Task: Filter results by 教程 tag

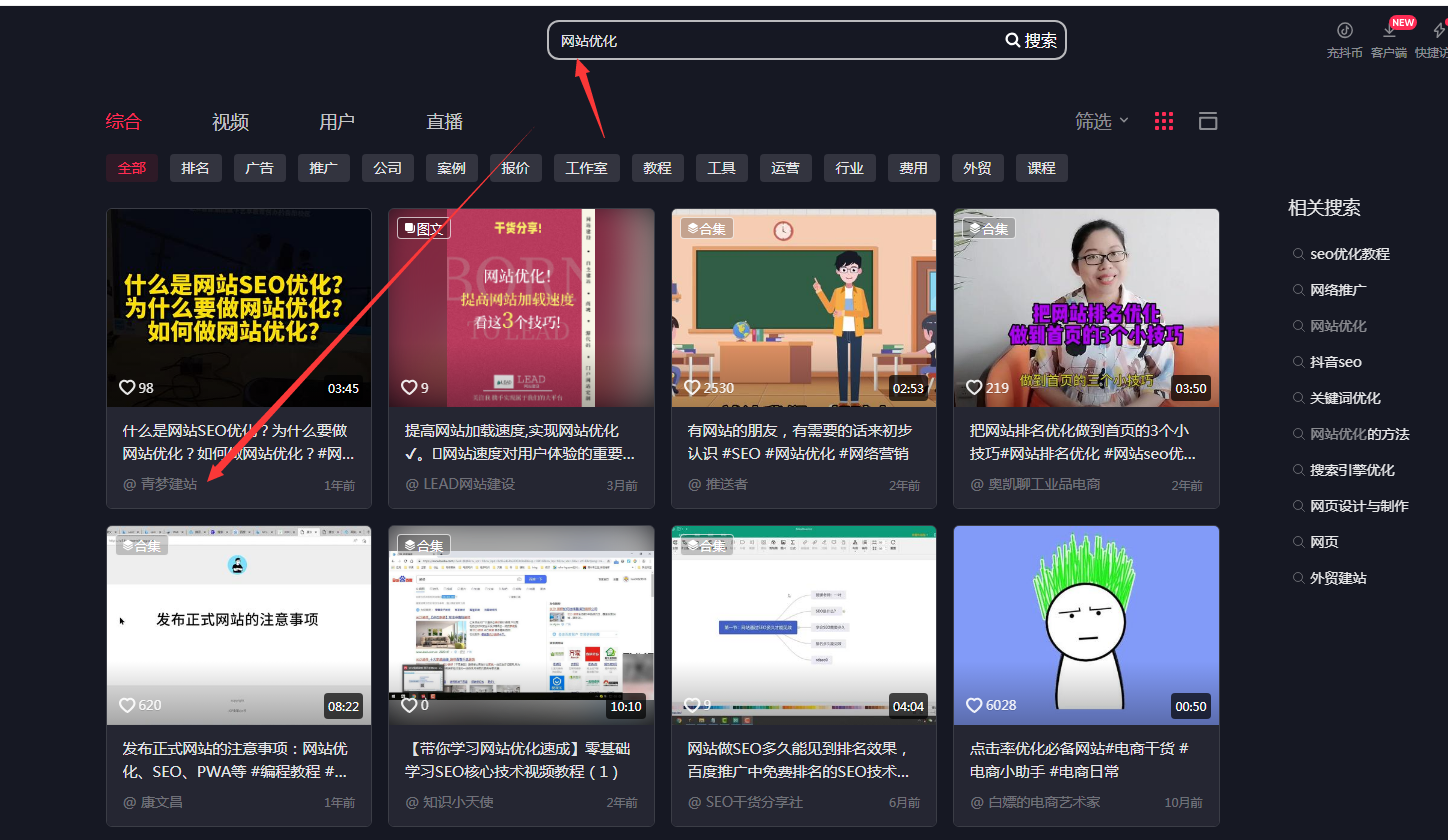Action: [x=657, y=168]
